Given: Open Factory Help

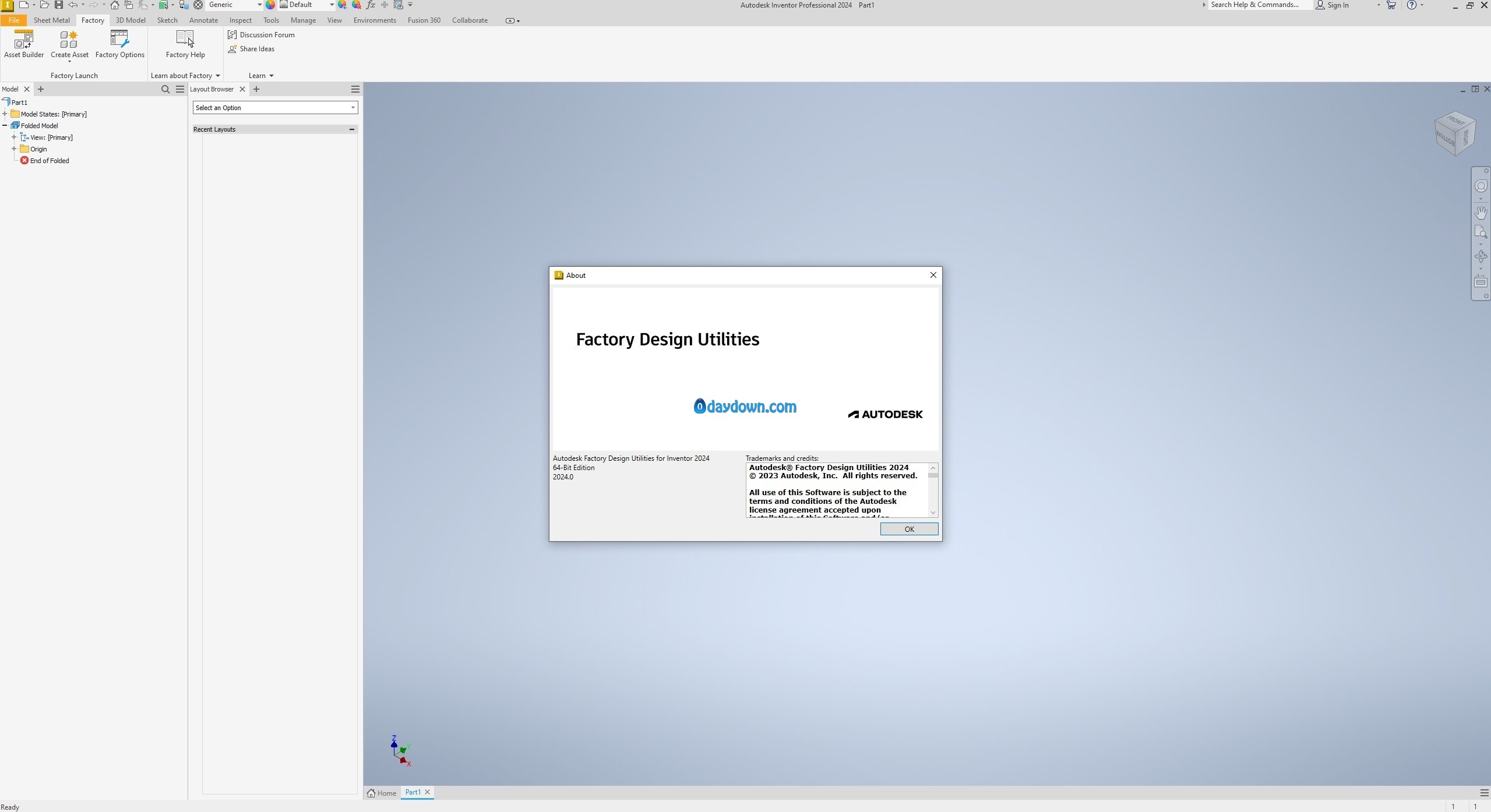Looking at the screenshot, I should pyautogui.click(x=185, y=44).
